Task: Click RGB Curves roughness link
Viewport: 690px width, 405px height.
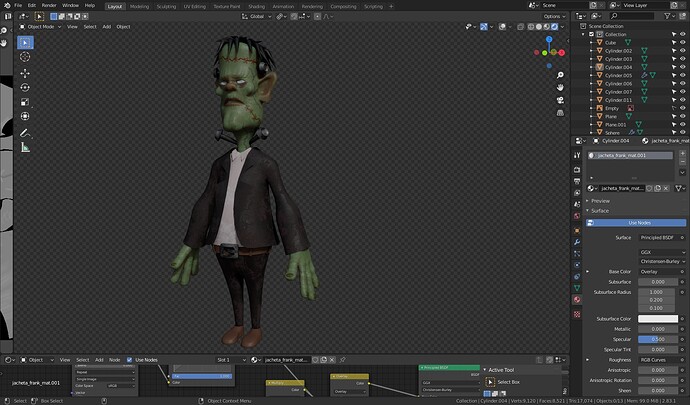Action: click(x=658, y=360)
